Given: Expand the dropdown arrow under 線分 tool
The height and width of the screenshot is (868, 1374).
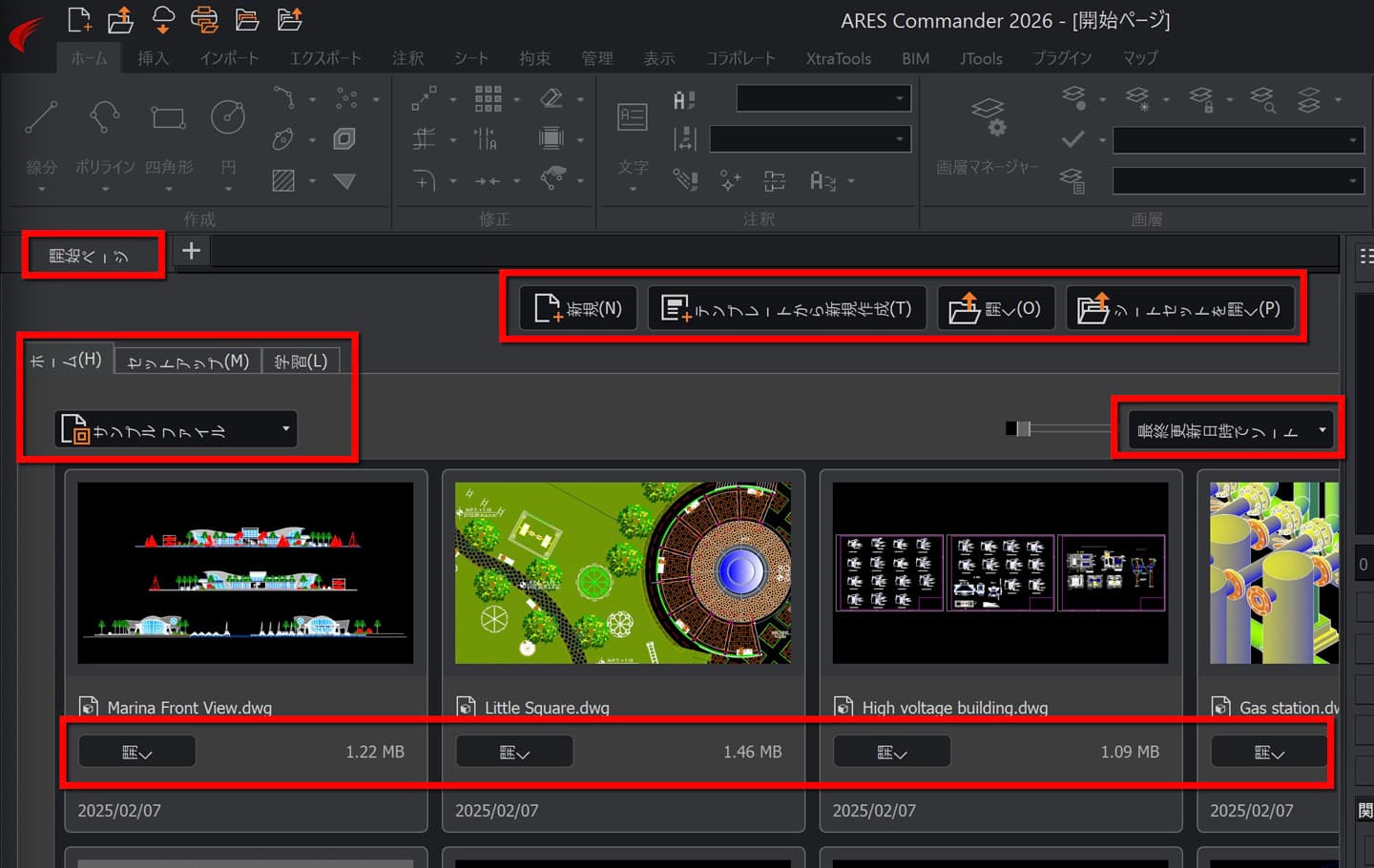Looking at the screenshot, I should [41, 189].
